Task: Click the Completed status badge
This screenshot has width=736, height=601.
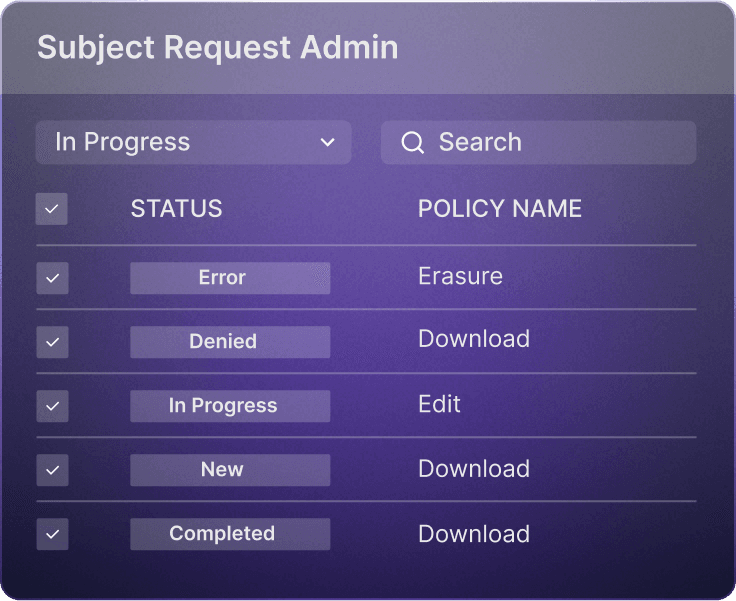Action: 230,534
